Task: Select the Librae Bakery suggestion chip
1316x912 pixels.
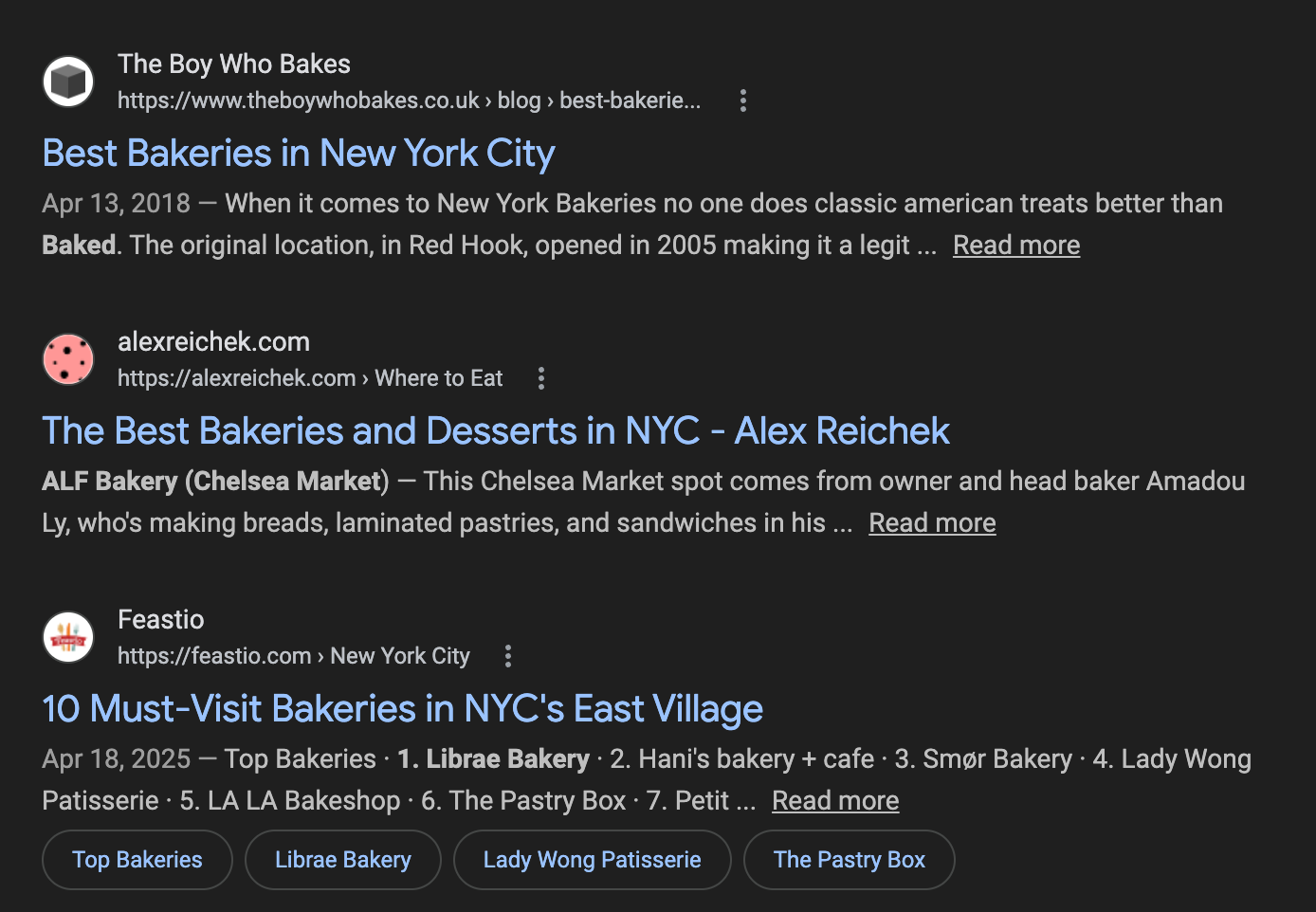Action: [342, 859]
